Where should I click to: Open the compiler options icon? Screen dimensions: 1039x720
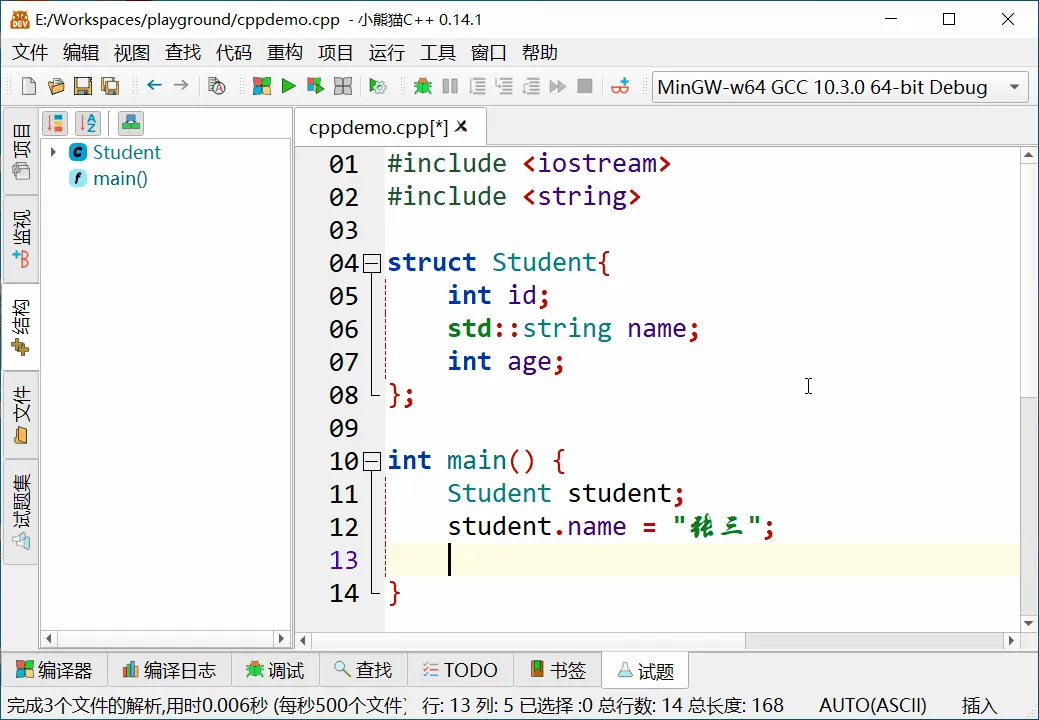point(376,87)
